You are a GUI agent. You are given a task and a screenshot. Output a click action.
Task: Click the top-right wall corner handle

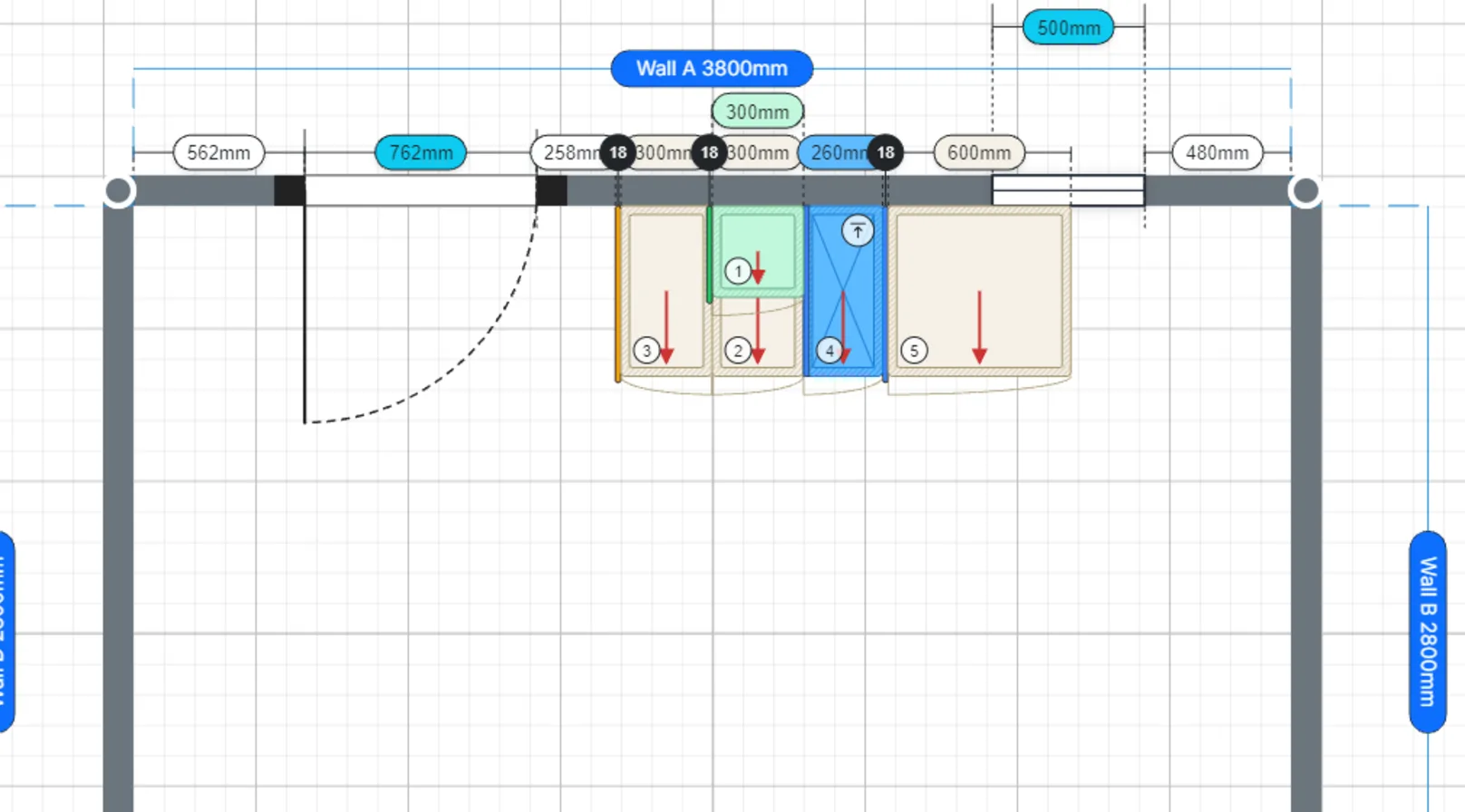pos(1305,191)
